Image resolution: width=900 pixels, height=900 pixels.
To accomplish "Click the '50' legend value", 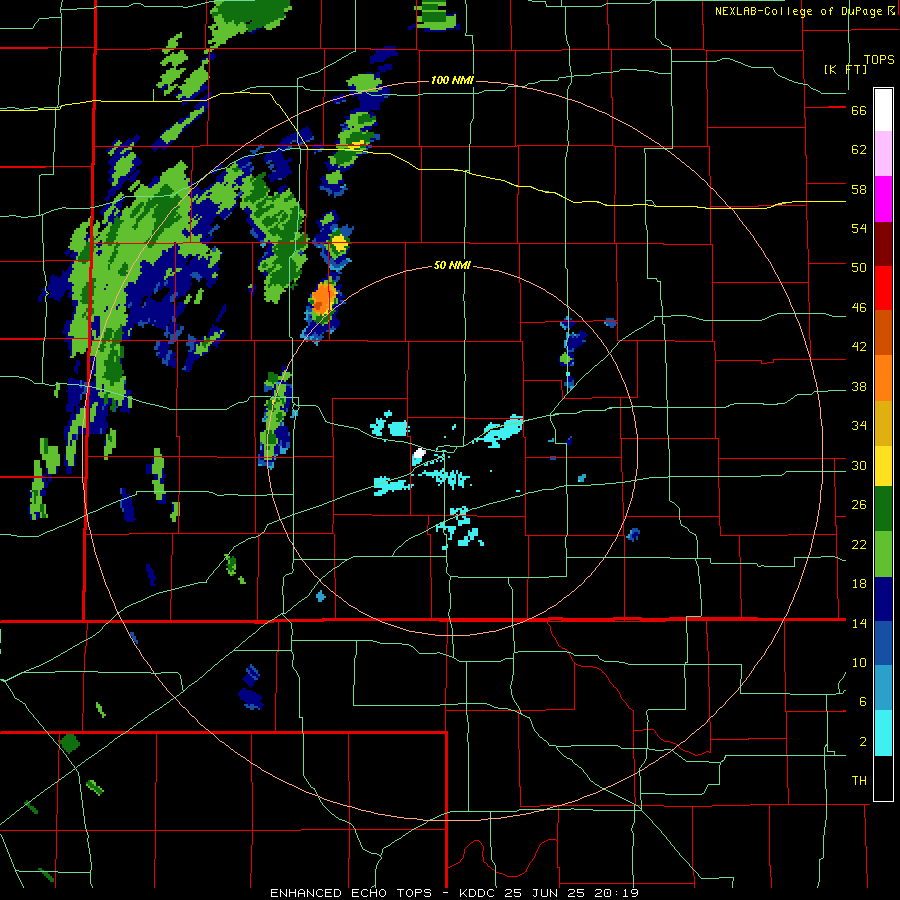I will point(859,268).
